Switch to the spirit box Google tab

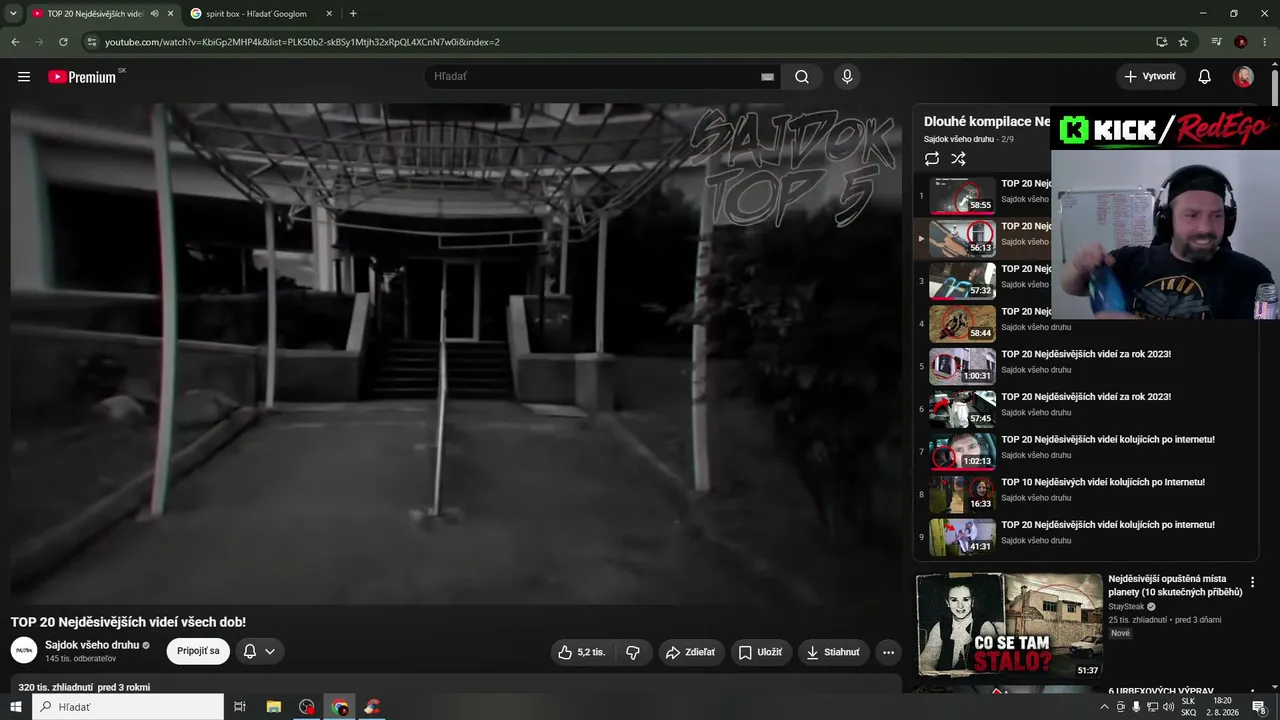click(x=256, y=14)
